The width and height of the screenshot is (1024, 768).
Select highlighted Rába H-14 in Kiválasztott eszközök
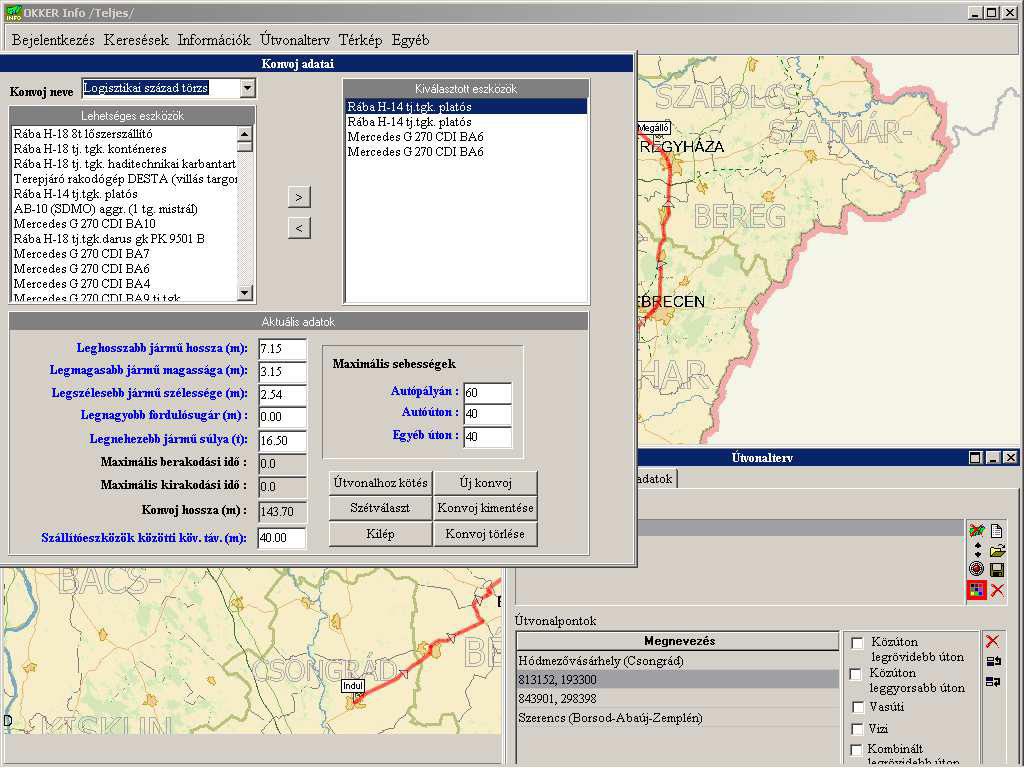[x=466, y=106]
